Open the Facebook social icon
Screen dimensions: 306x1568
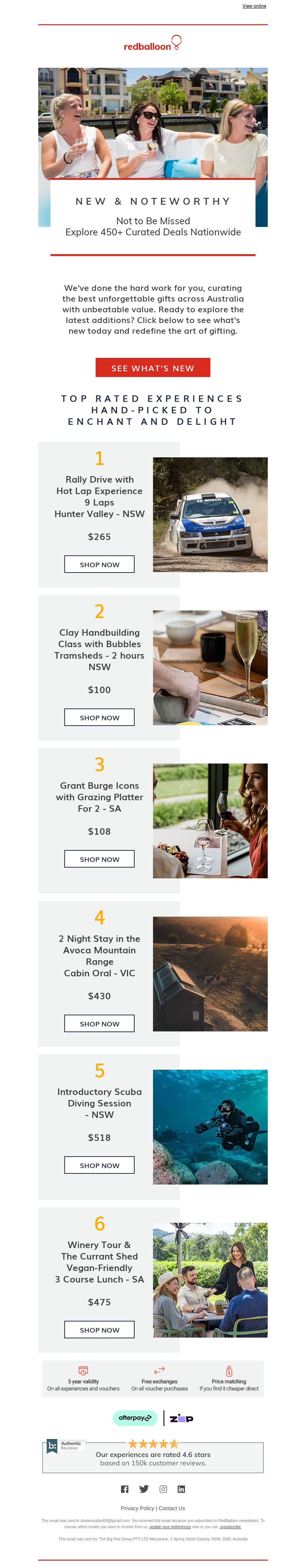[x=125, y=1489]
